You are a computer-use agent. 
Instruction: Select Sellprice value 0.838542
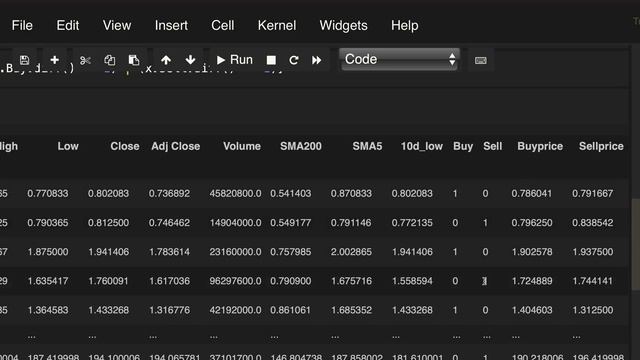click(593, 223)
